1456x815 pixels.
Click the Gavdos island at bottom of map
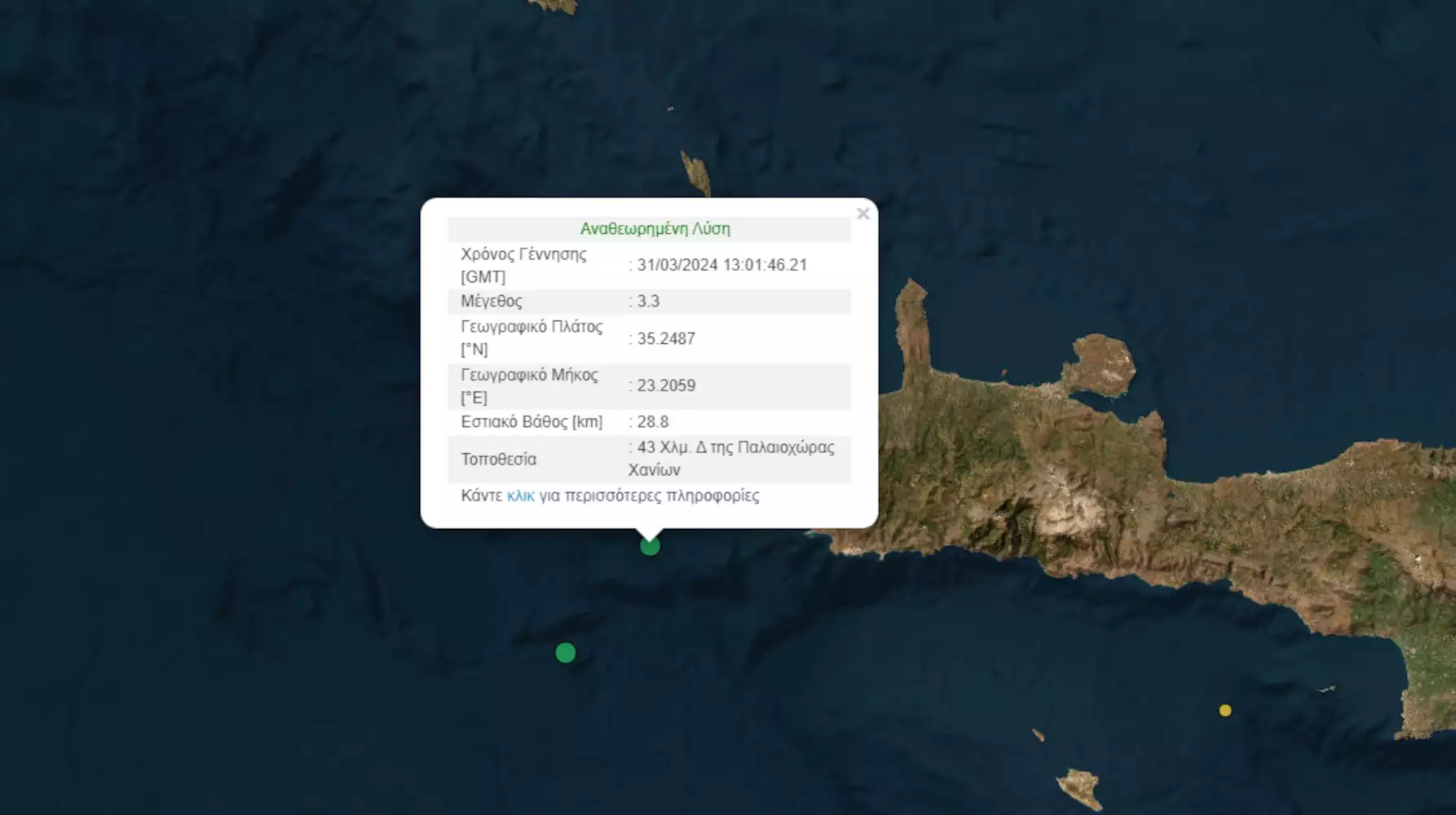1081,789
